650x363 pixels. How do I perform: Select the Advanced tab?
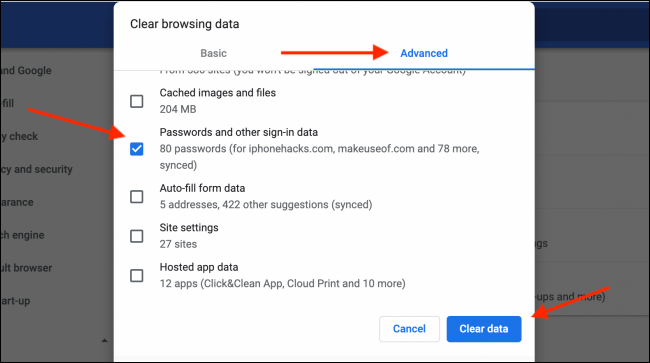[424, 53]
